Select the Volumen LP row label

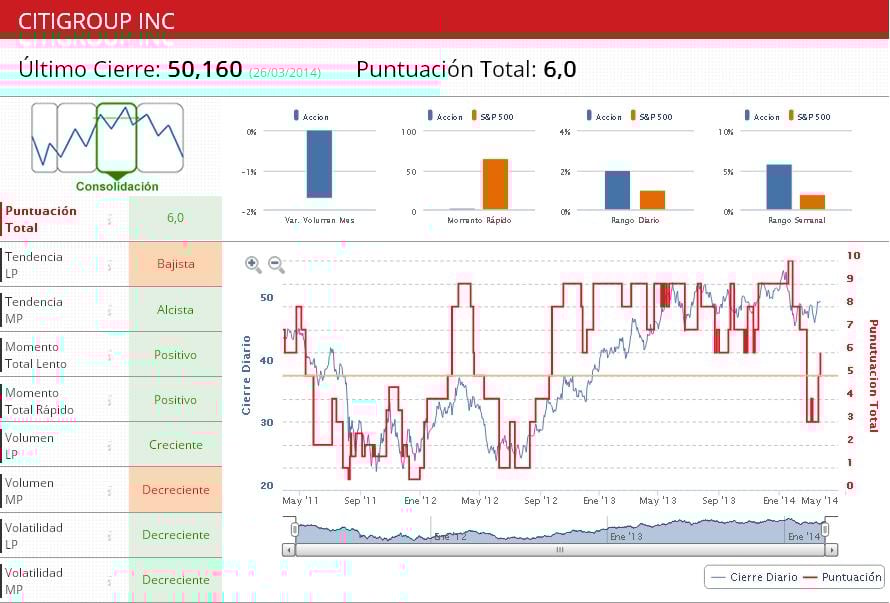30,446
